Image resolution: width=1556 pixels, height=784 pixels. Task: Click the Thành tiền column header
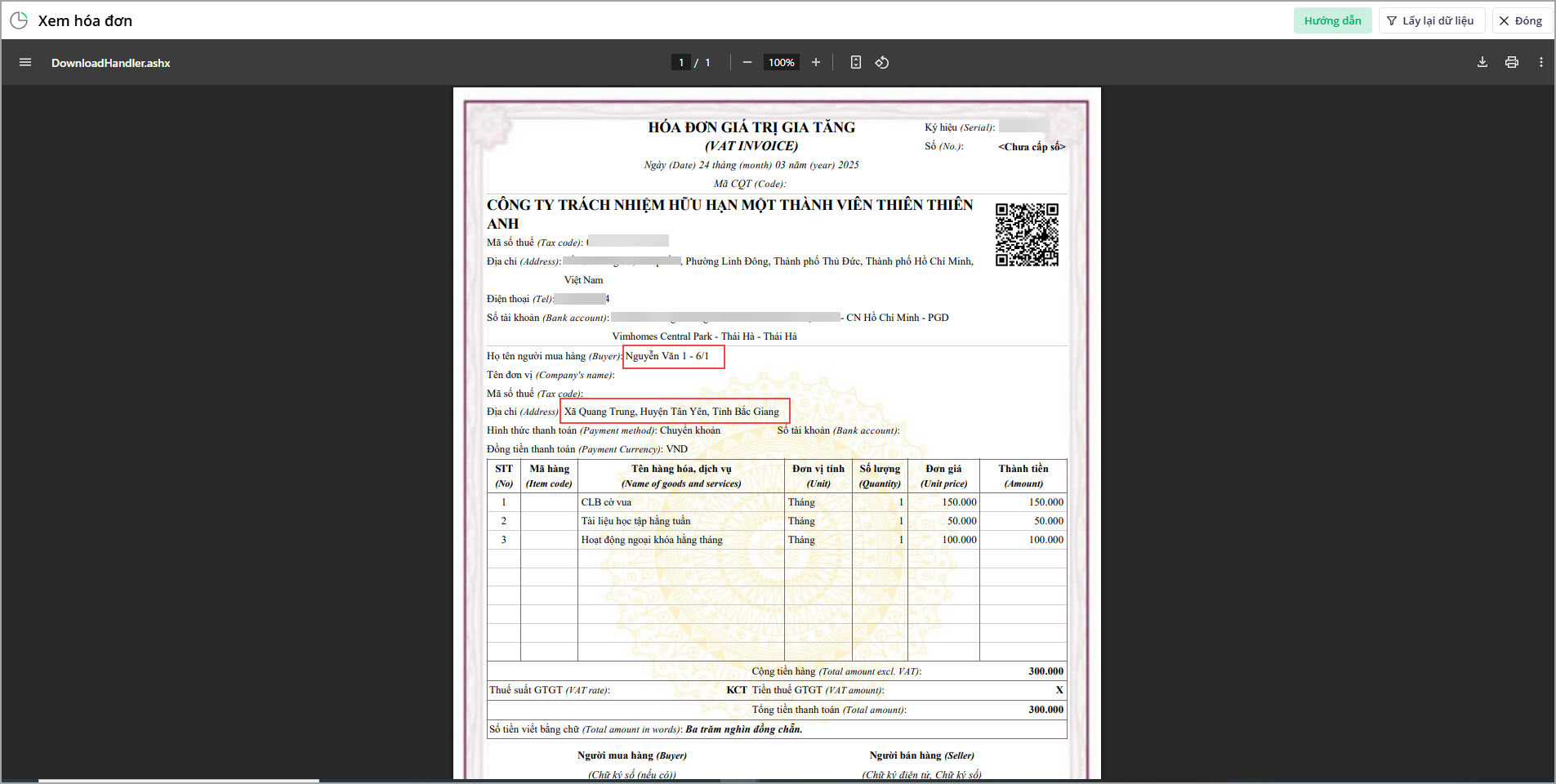[1023, 475]
